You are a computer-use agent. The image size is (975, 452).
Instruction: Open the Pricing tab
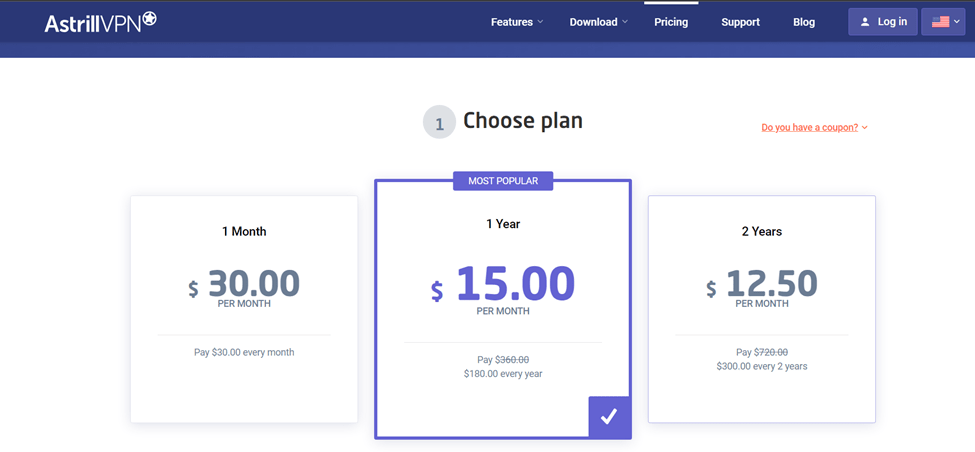tap(671, 22)
